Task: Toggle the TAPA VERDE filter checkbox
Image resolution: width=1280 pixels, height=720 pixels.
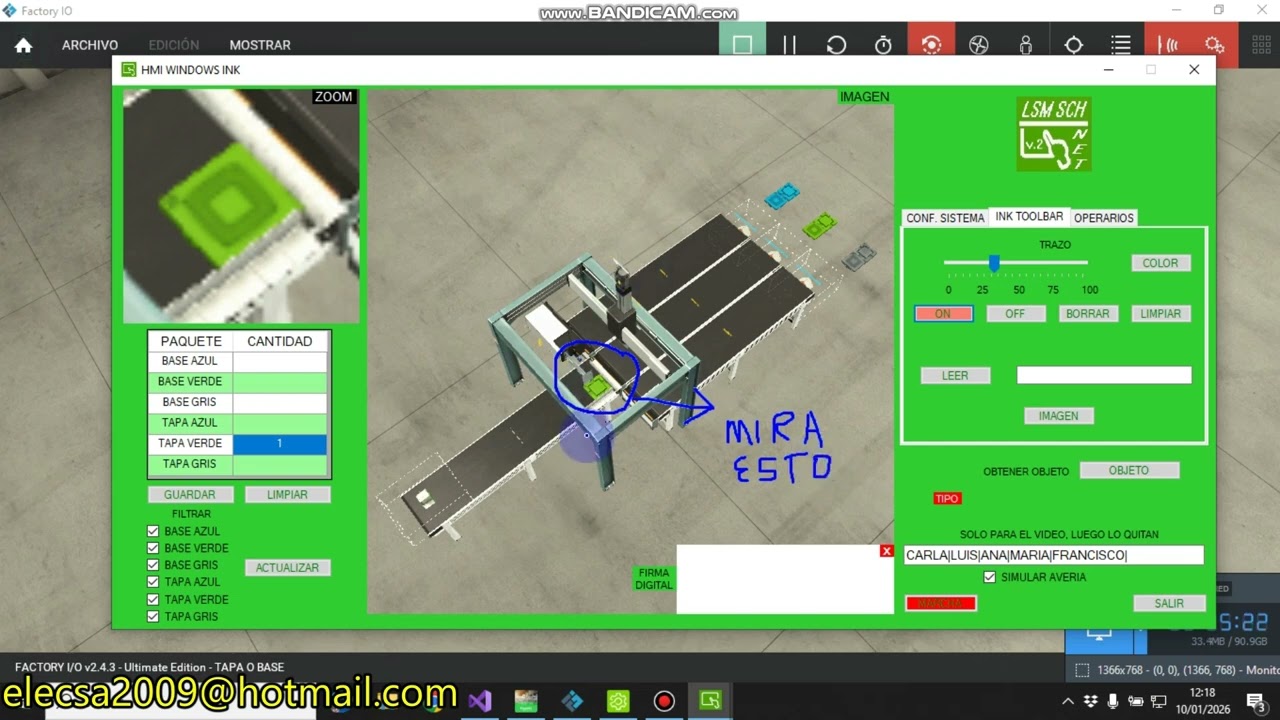Action: click(x=153, y=599)
